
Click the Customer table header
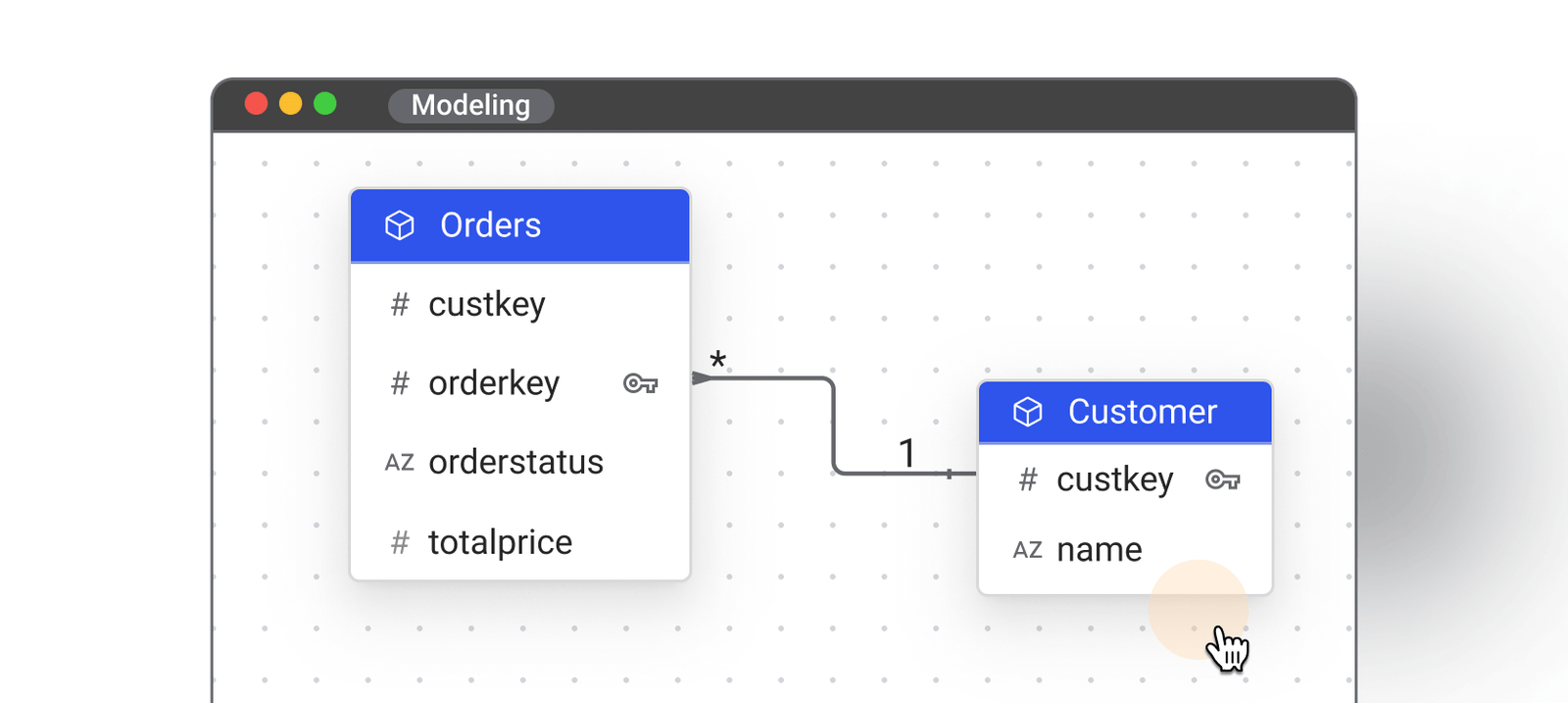(x=1125, y=412)
